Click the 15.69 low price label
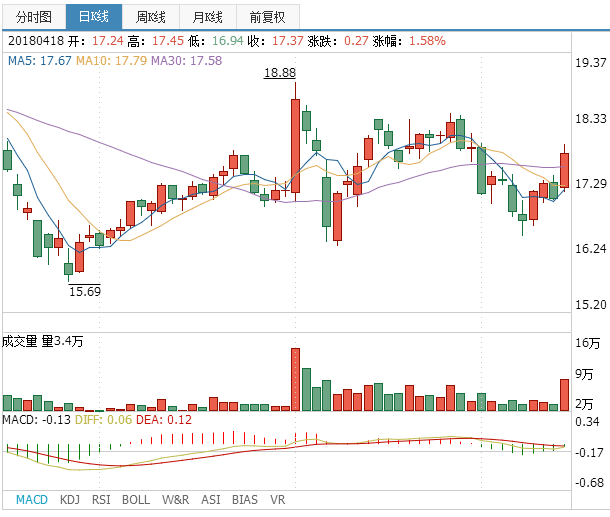This screenshot has width=610, height=517. pyautogui.click(x=85, y=291)
